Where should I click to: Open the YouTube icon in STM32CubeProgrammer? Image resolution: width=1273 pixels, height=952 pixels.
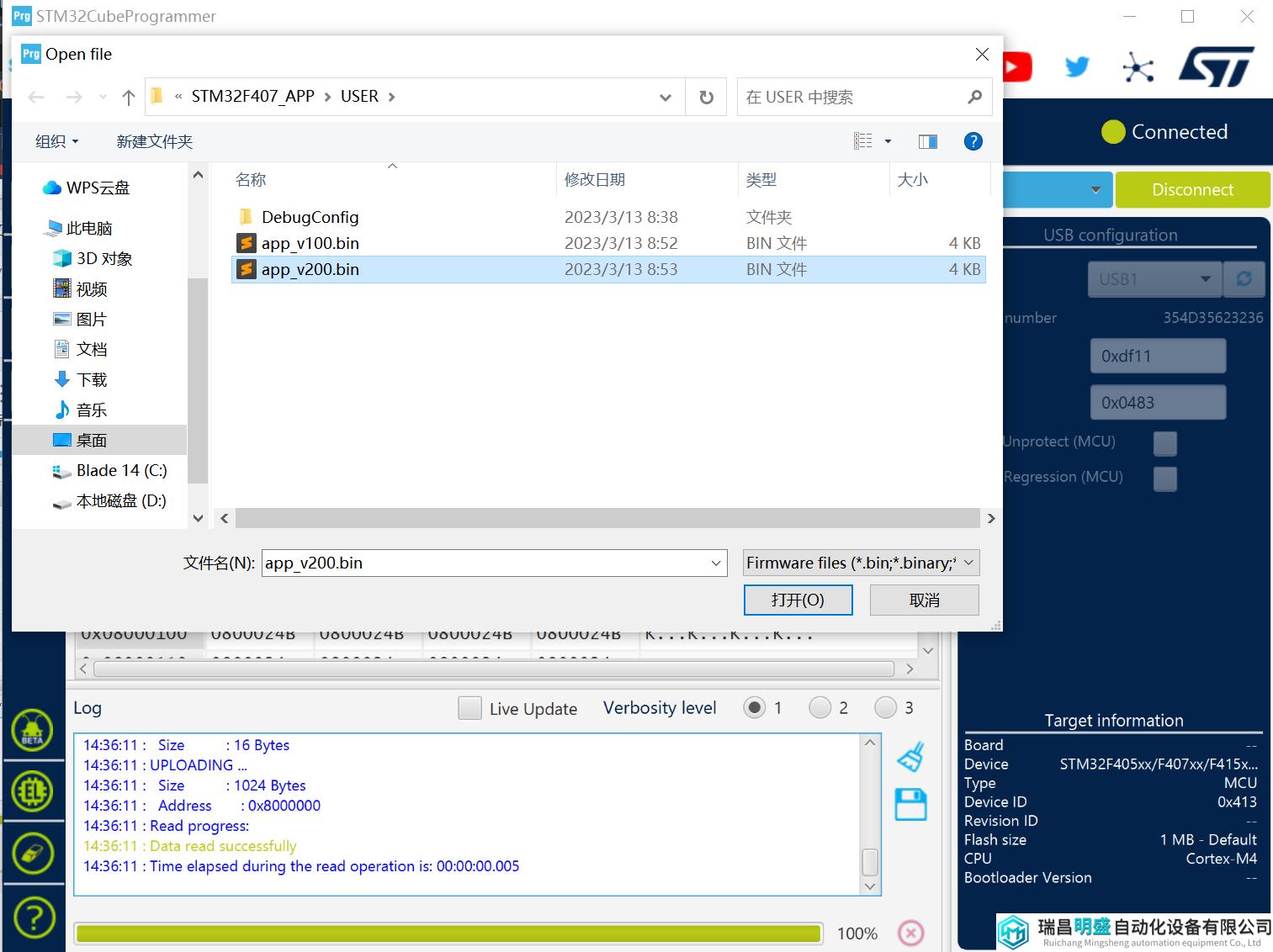1016,67
